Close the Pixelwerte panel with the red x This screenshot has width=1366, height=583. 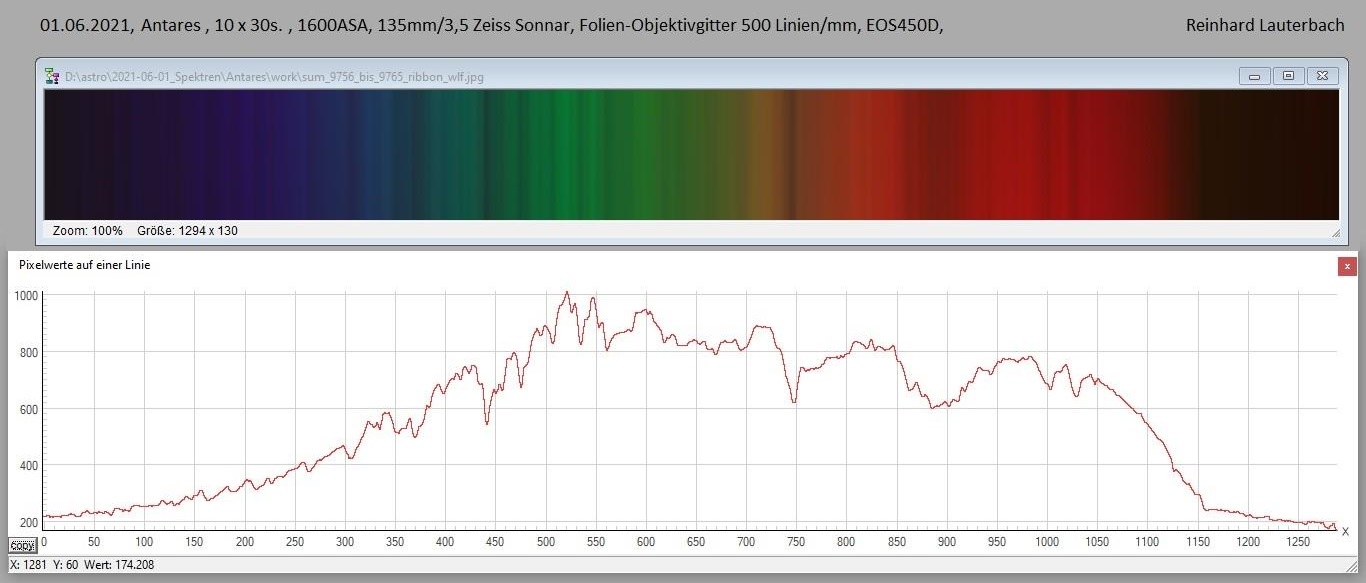(x=1347, y=266)
